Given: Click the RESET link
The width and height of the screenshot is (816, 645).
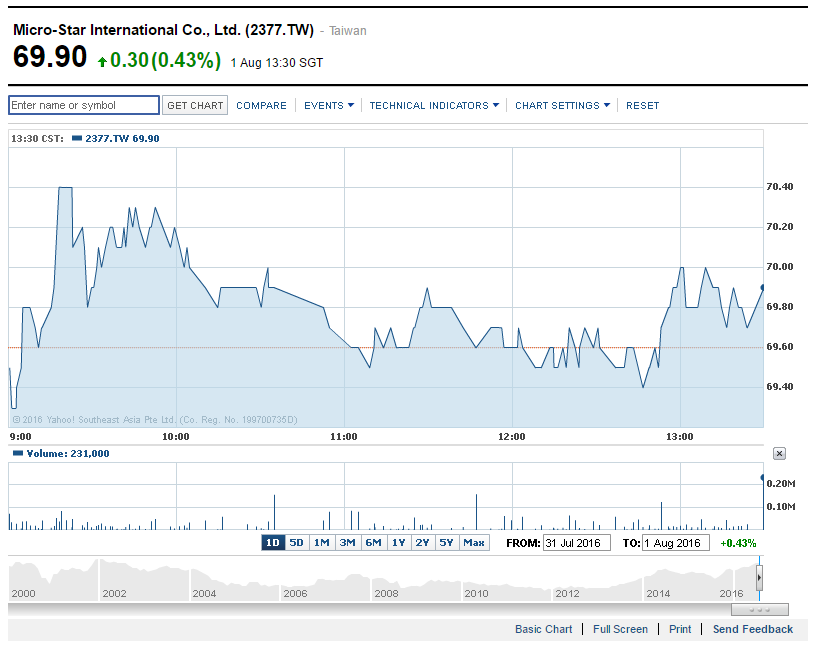Looking at the screenshot, I should pyautogui.click(x=642, y=106).
